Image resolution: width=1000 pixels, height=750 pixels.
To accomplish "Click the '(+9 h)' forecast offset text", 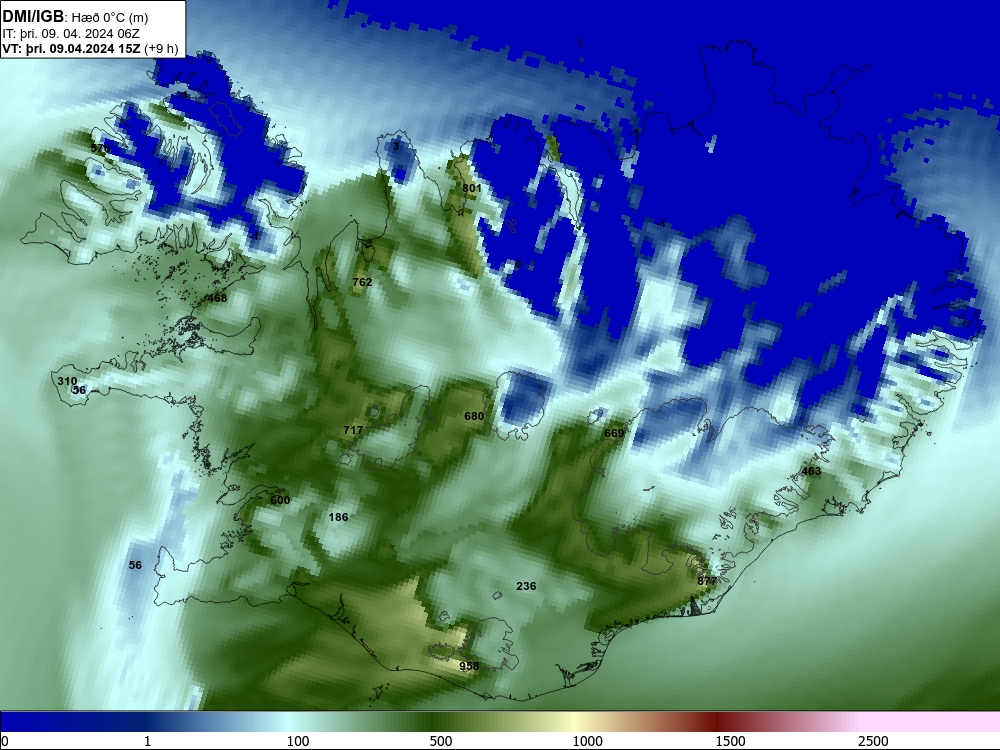I will [161, 48].
